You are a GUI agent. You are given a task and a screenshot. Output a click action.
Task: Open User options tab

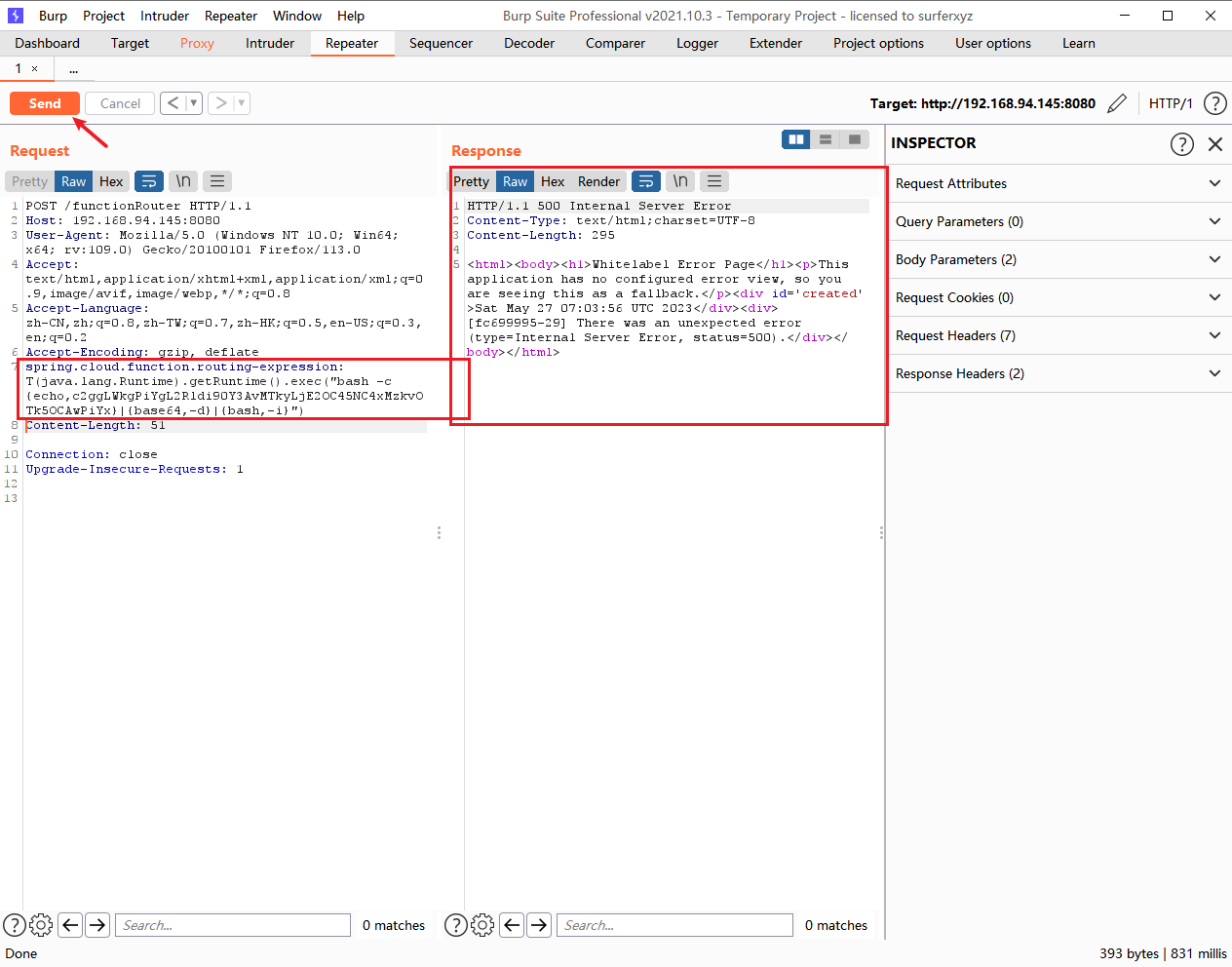point(993,43)
